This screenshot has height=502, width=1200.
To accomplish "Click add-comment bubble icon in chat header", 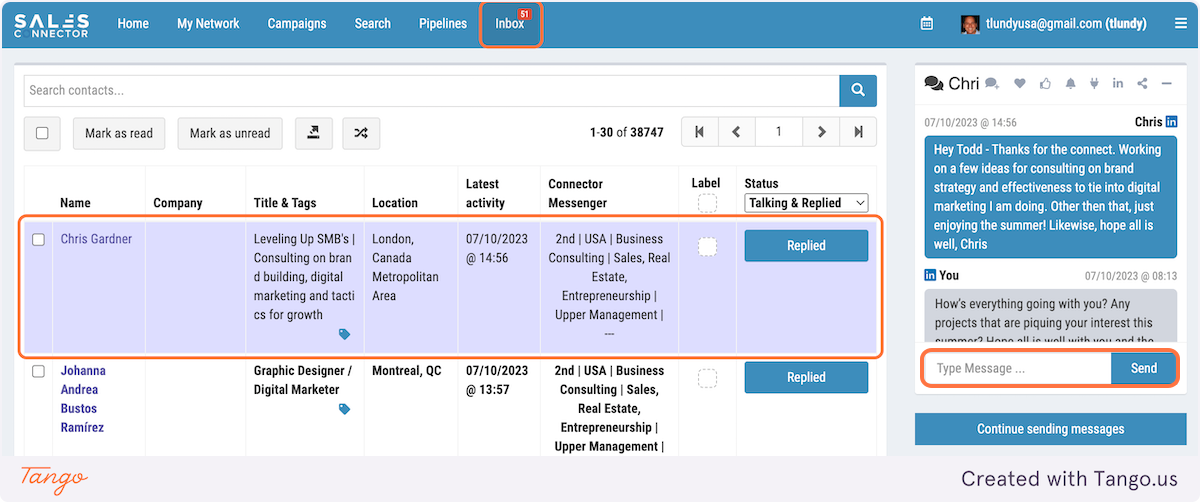I will pos(992,84).
